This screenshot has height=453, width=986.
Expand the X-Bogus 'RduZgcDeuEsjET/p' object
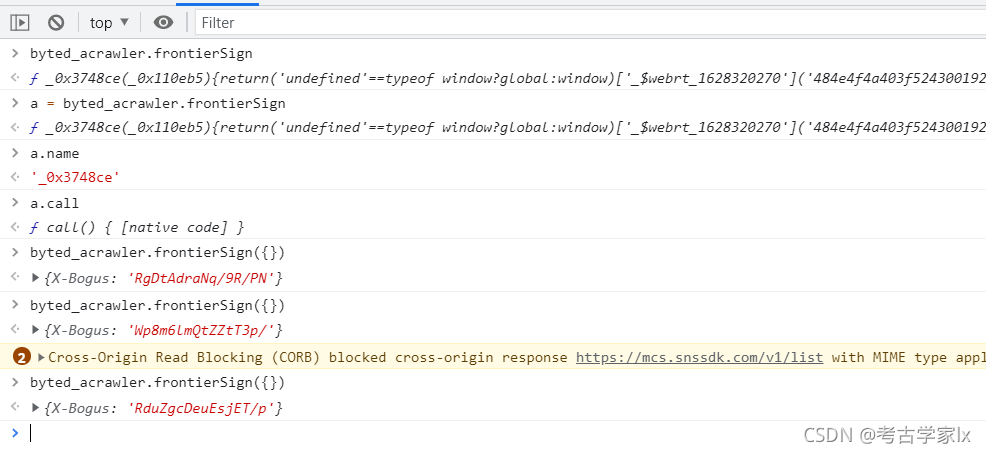[36, 408]
